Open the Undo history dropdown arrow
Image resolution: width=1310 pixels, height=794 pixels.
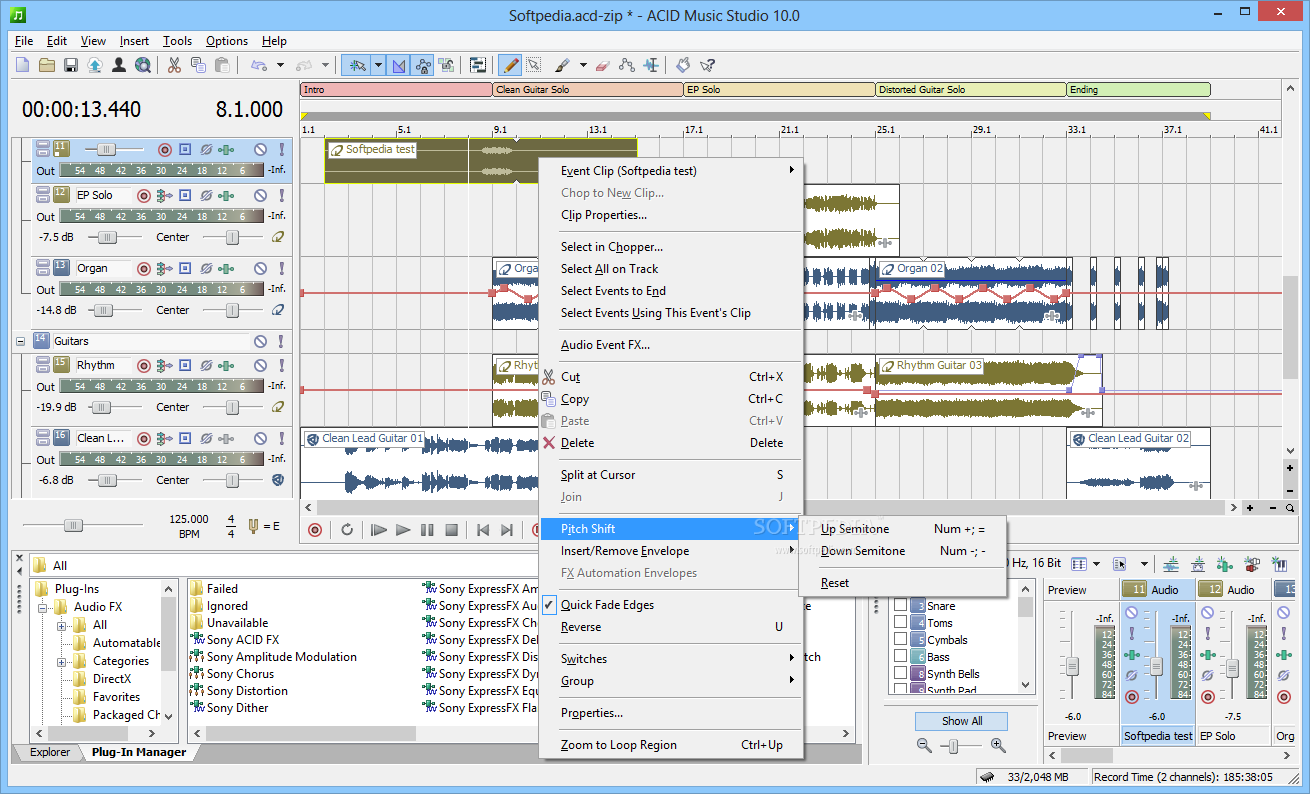point(280,65)
